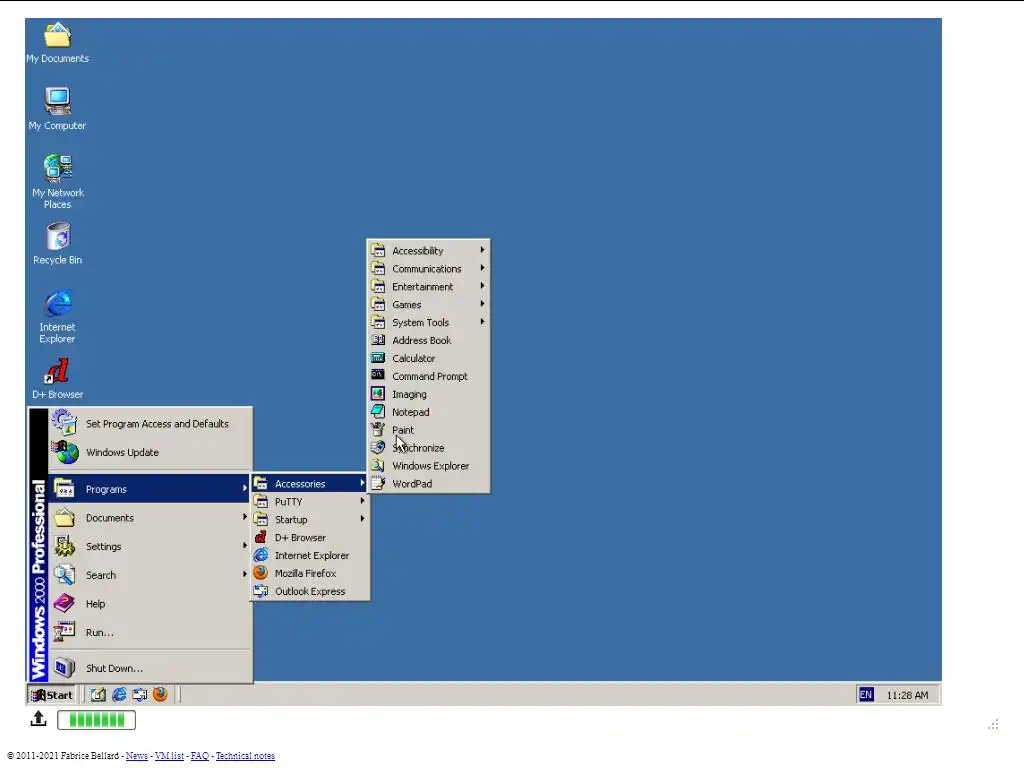Launch D+ Browser from Programs menu

310,537
